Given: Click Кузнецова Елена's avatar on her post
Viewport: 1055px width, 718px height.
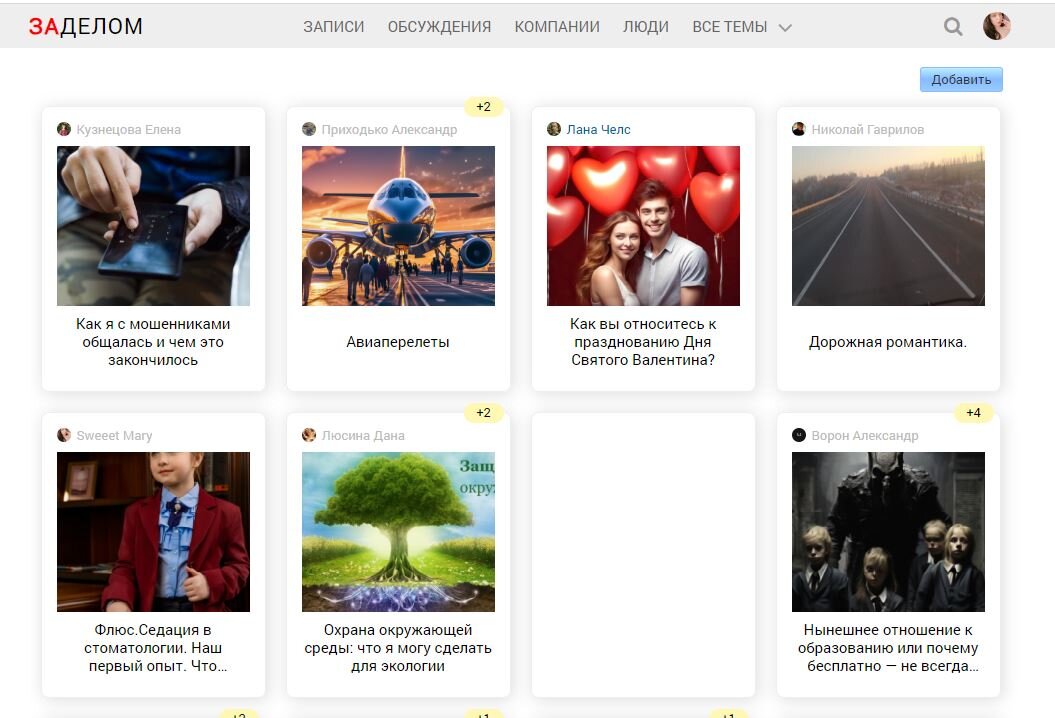Looking at the screenshot, I should tap(65, 128).
